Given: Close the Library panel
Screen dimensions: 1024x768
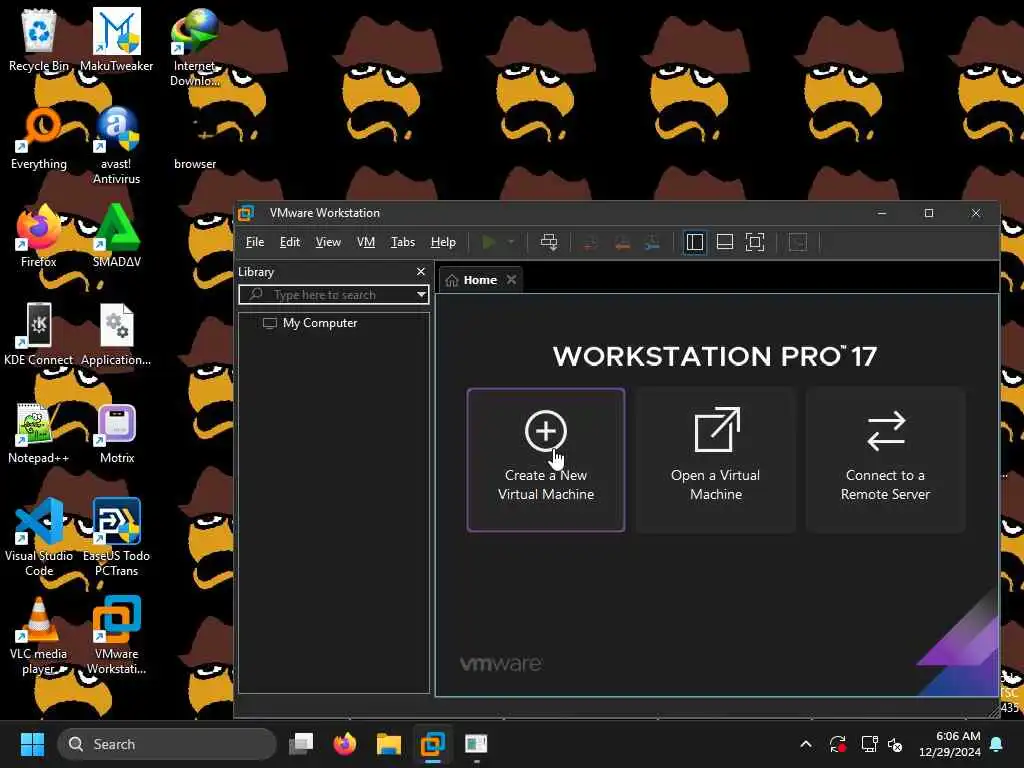Looking at the screenshot, I should tap(421, 272).
